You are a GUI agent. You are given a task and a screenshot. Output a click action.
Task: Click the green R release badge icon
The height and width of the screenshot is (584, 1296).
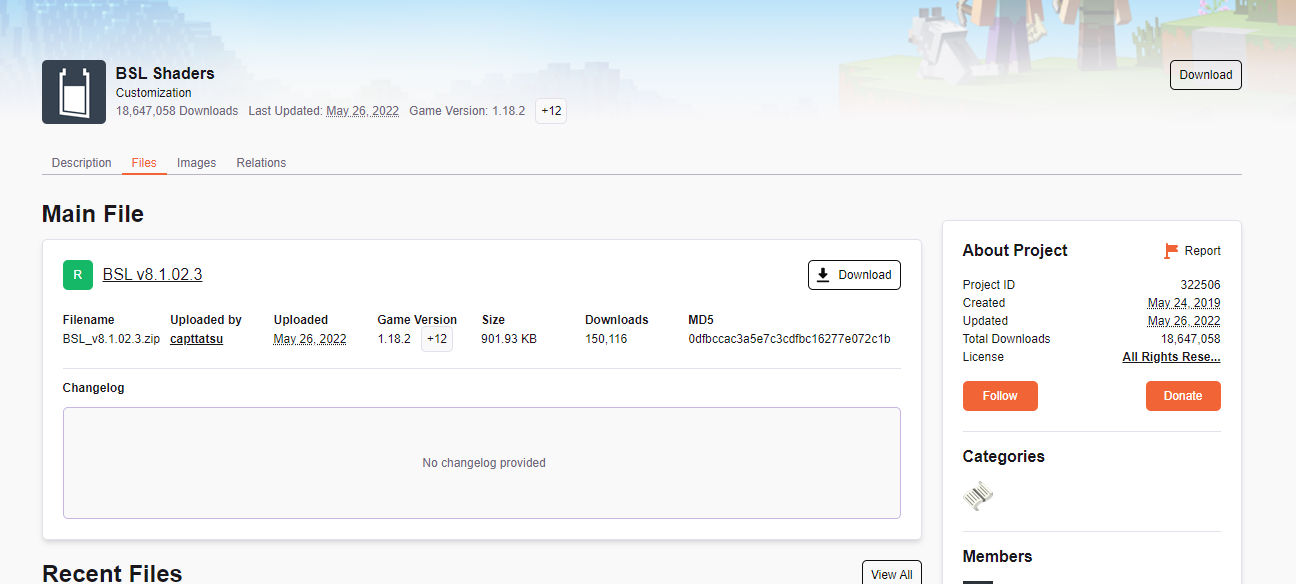click(77, 275)
